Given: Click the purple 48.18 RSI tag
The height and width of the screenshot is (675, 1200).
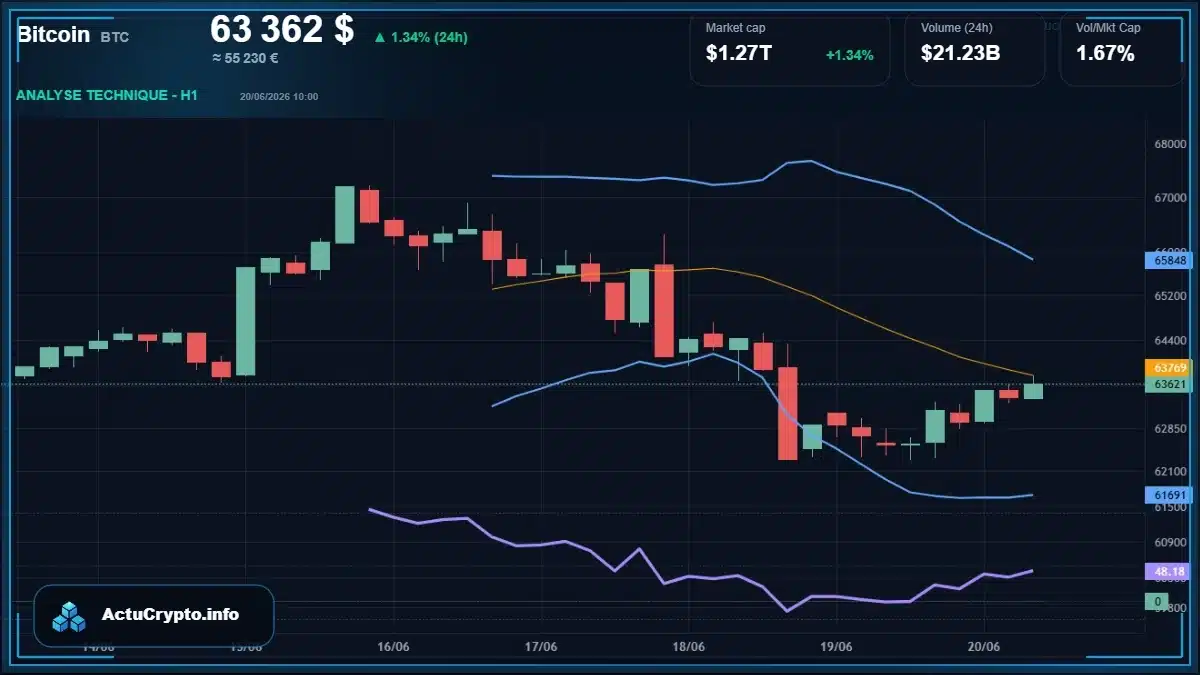Looking at the screenshot, I should pyautogui.click(x=1168, y=571).
